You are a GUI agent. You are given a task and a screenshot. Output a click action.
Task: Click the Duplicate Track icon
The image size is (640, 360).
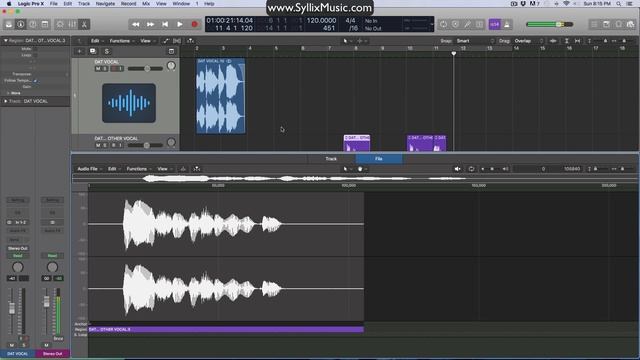click(93, 51)
